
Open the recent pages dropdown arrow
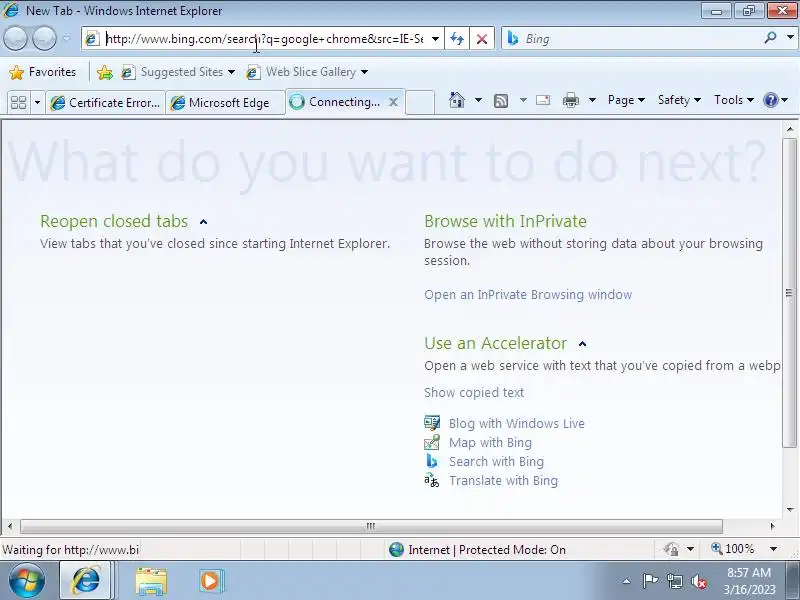67,38
